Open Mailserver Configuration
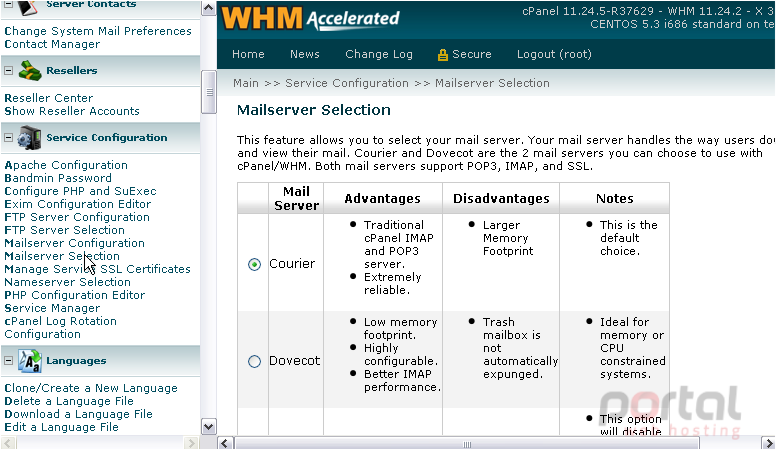The width and height of the screenshot is (776, 450). [x=74, y=243]
